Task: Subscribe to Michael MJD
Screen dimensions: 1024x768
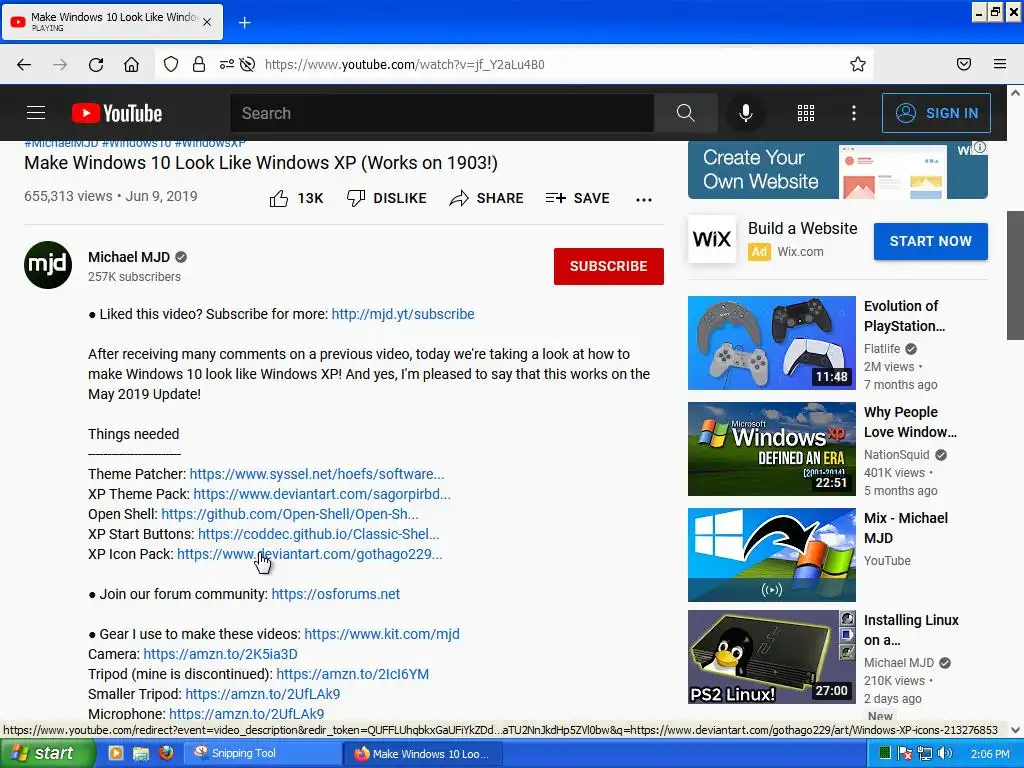Action: point(609,266)
